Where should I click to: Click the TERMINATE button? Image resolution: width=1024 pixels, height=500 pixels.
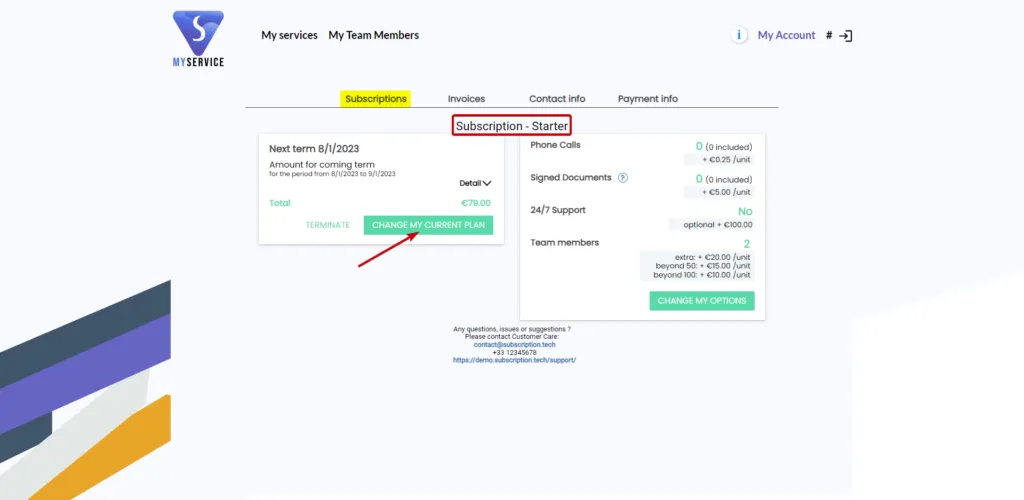click(x=328, y=225)
